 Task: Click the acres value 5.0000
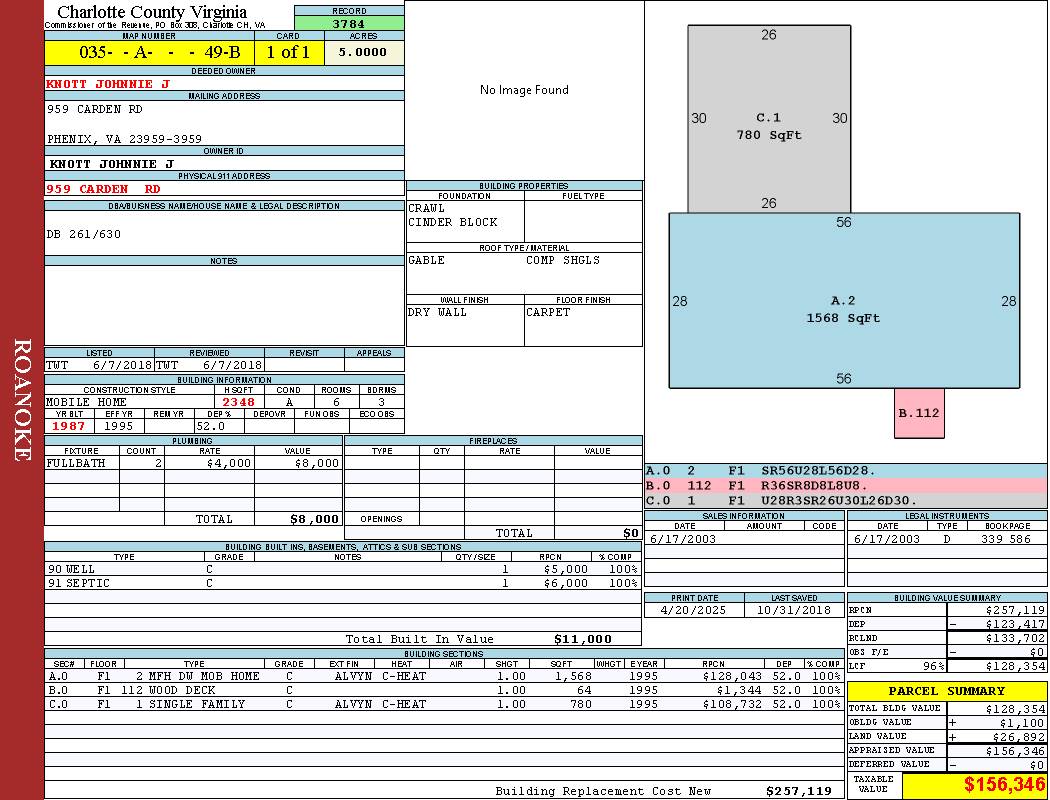362,52
